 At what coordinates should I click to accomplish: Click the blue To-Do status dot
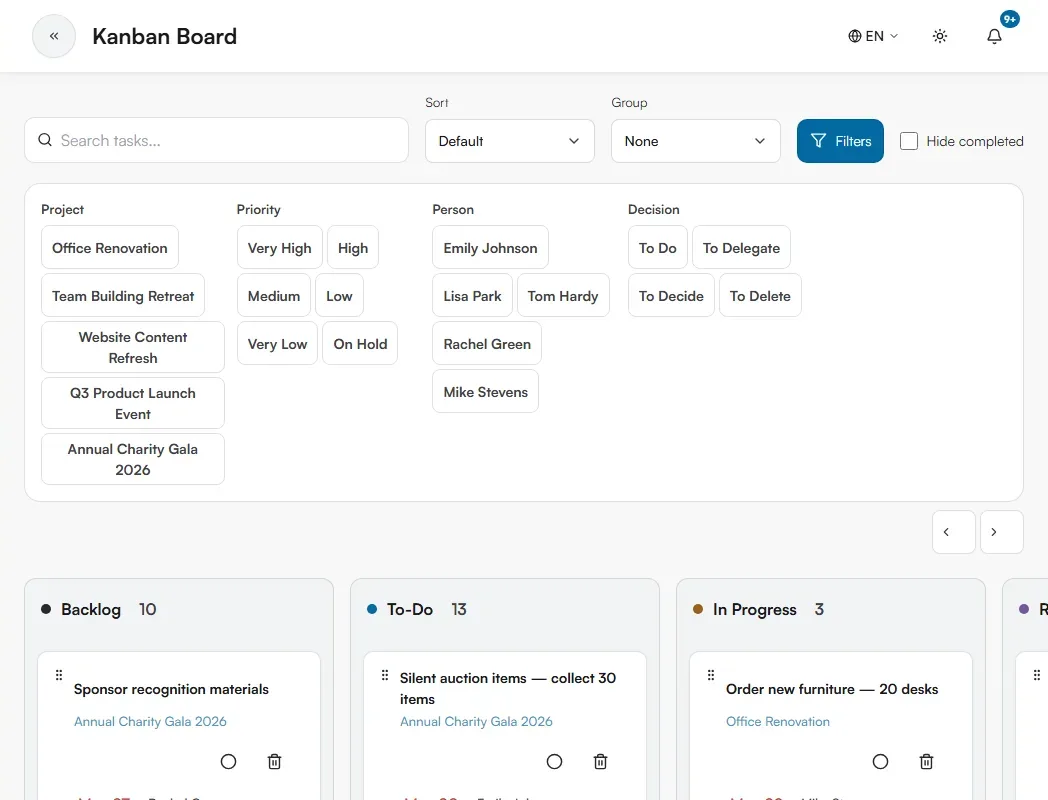tap(372, 609)
